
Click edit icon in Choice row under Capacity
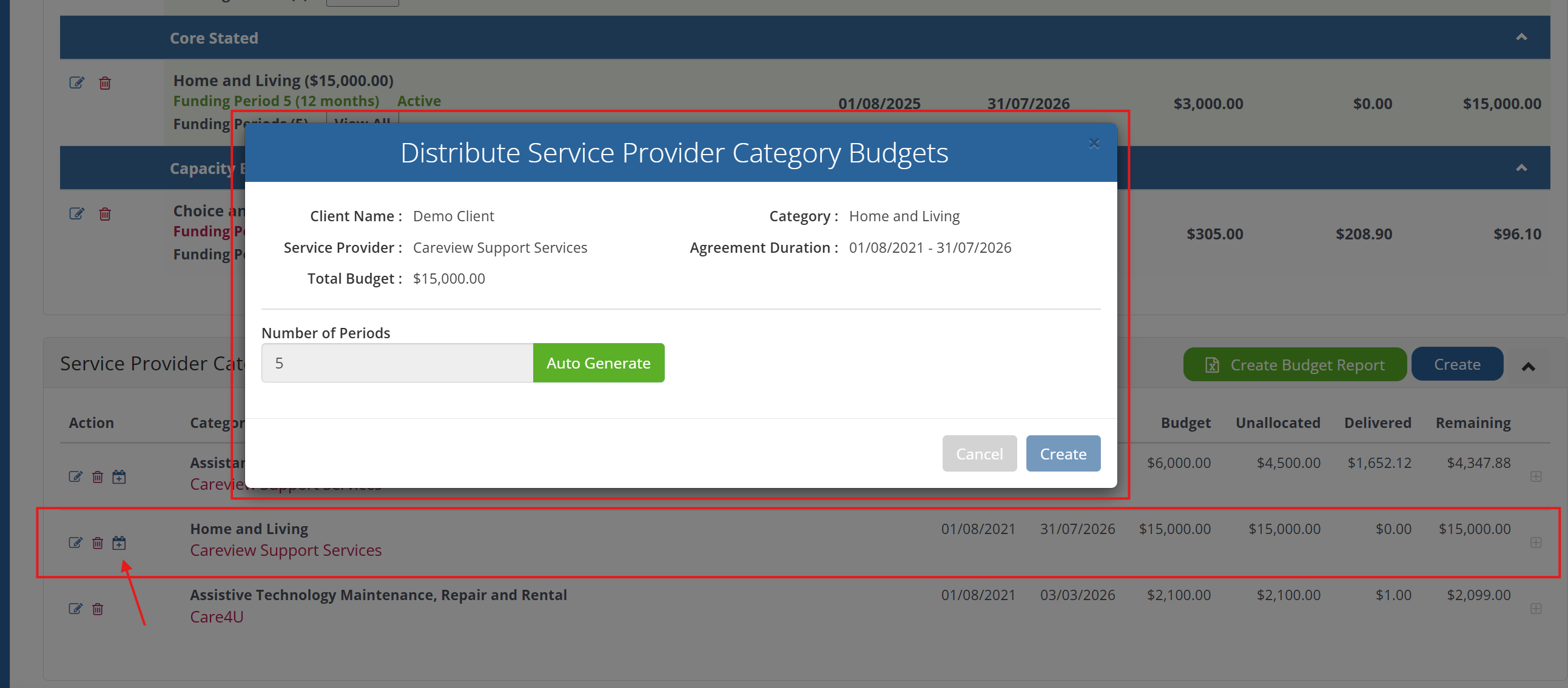point(76,213)
